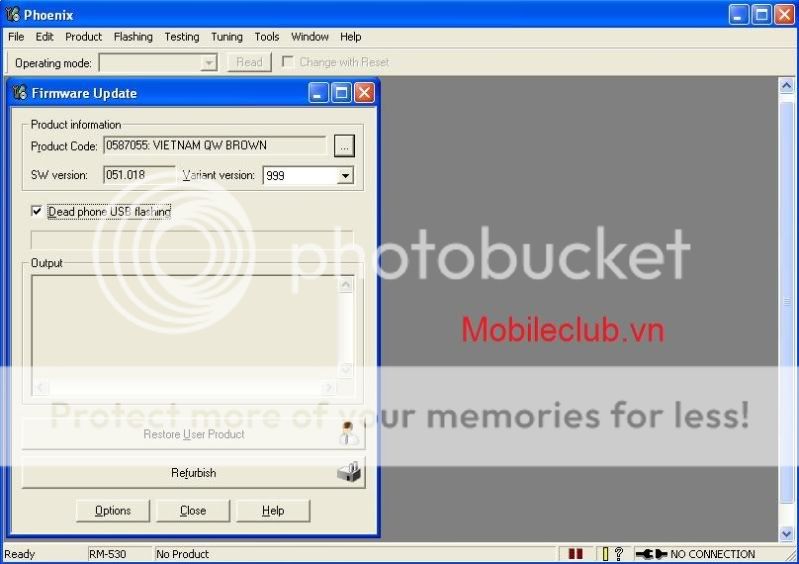Click the Close button at bottom
The height and width of the screenshot is (564, 799).
[x=193, y=511]
